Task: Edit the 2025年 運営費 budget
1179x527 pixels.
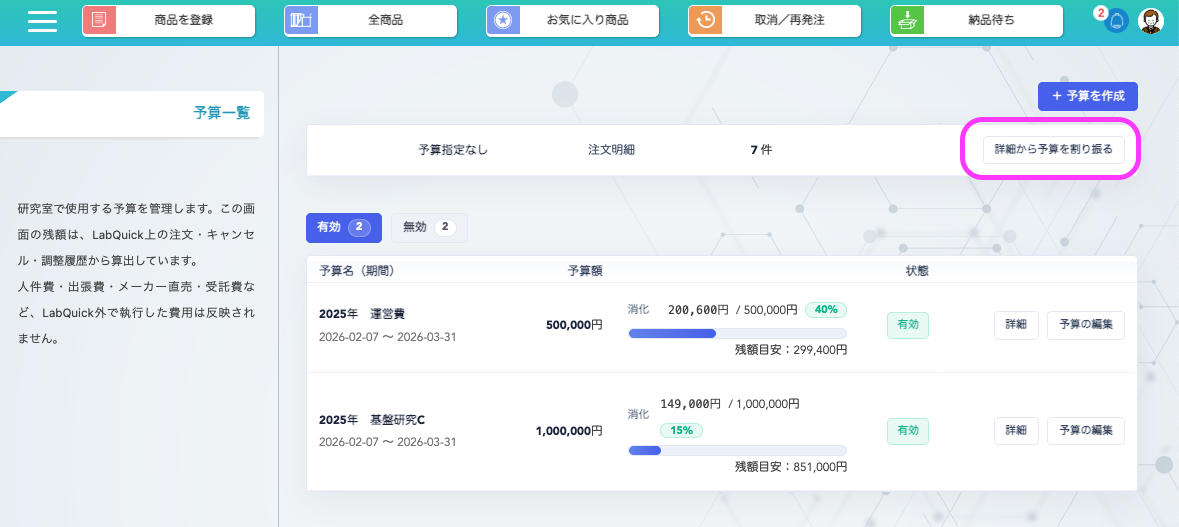Action: [1085, 325]
